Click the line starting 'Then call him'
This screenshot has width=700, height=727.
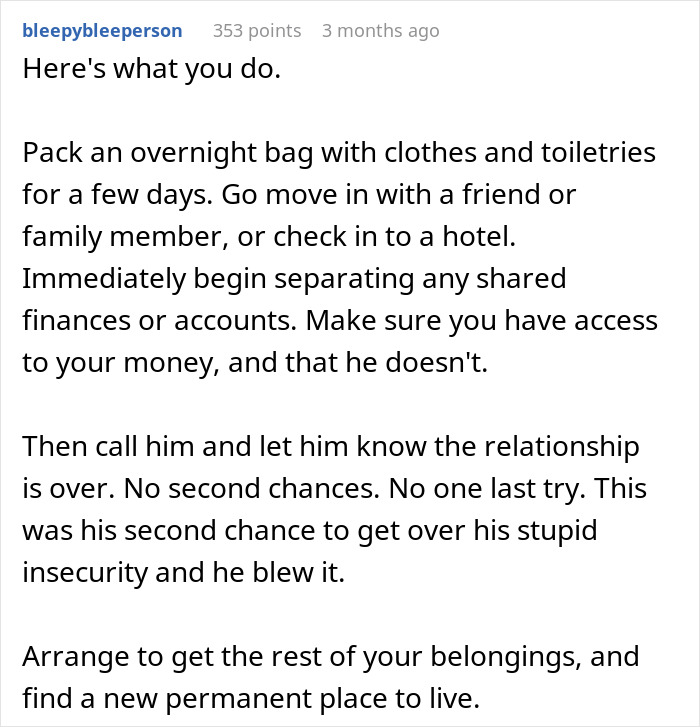point(331,446)
